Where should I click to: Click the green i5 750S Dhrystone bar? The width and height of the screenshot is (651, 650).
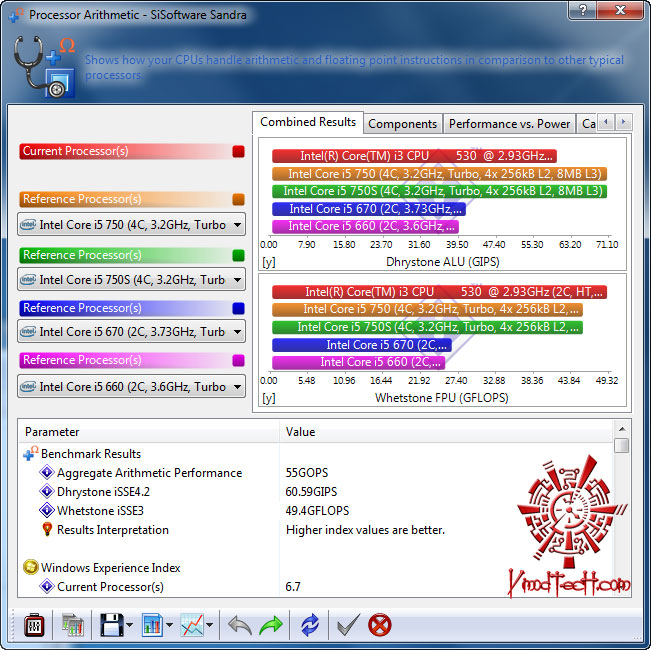(439, 191)
